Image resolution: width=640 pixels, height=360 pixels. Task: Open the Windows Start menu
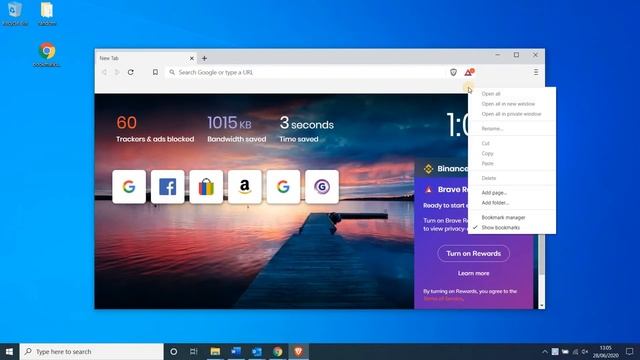(9, 351)
